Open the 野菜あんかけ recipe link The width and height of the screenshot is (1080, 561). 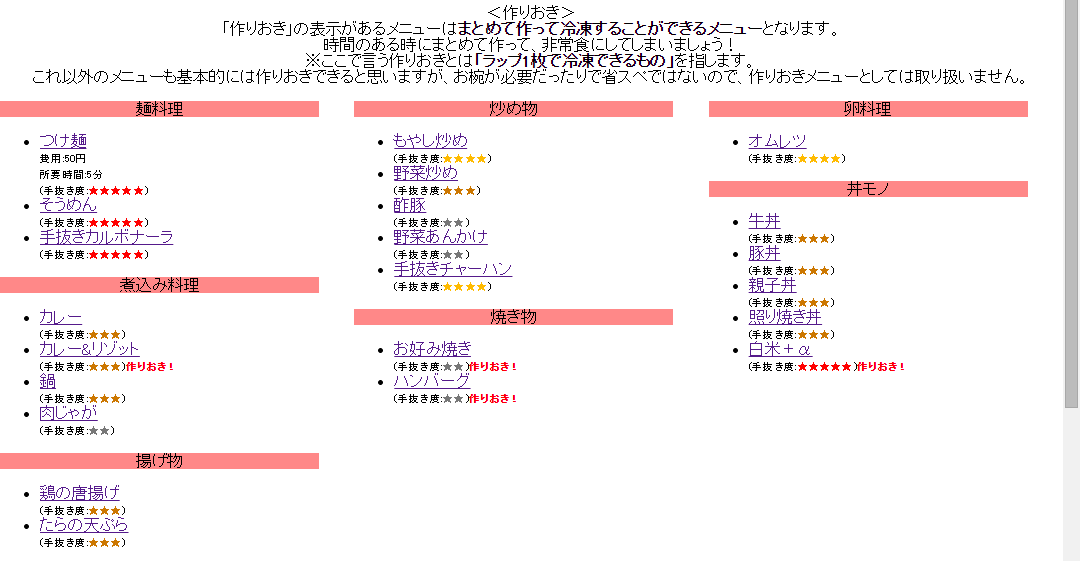tap(440, 237)
